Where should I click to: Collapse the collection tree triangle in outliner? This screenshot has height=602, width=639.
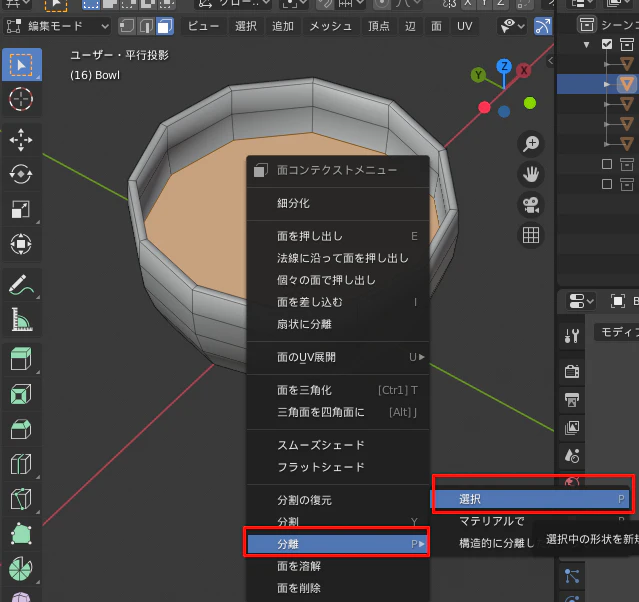[x=586, y=44]
